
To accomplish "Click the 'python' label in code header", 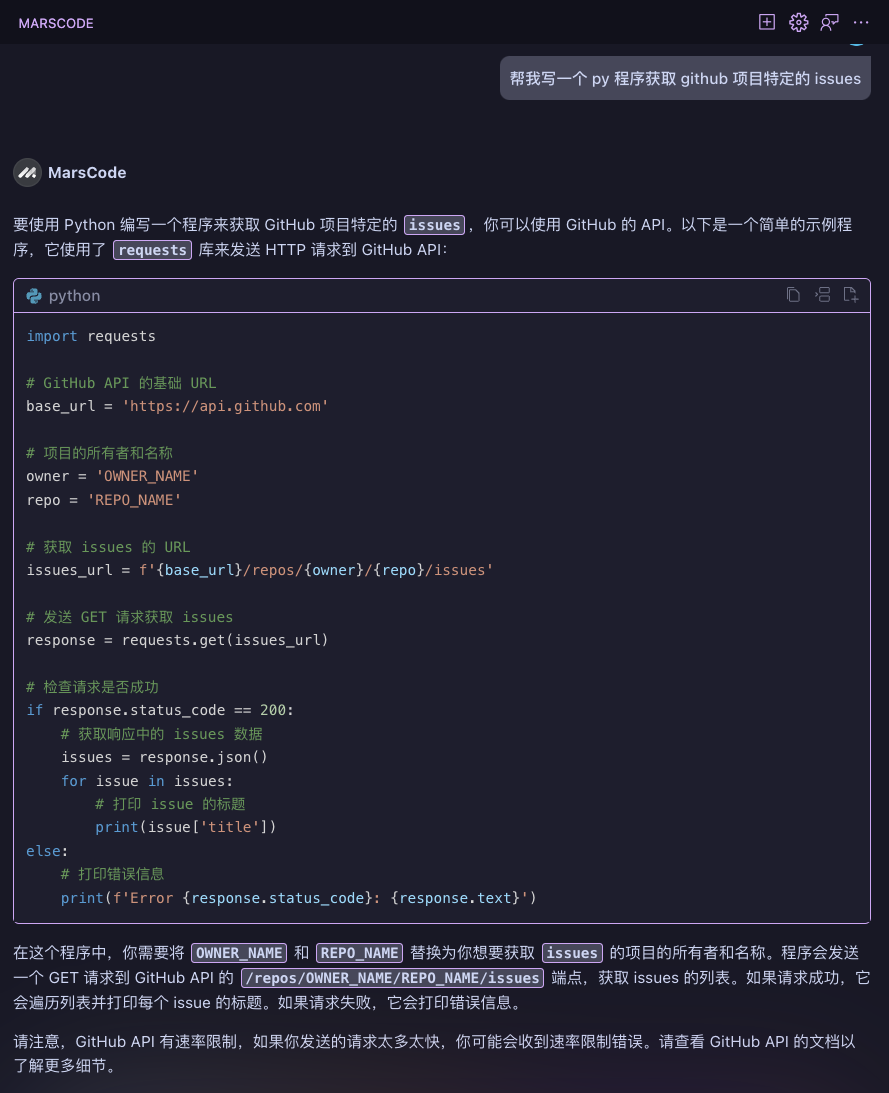I will point(75,296).
